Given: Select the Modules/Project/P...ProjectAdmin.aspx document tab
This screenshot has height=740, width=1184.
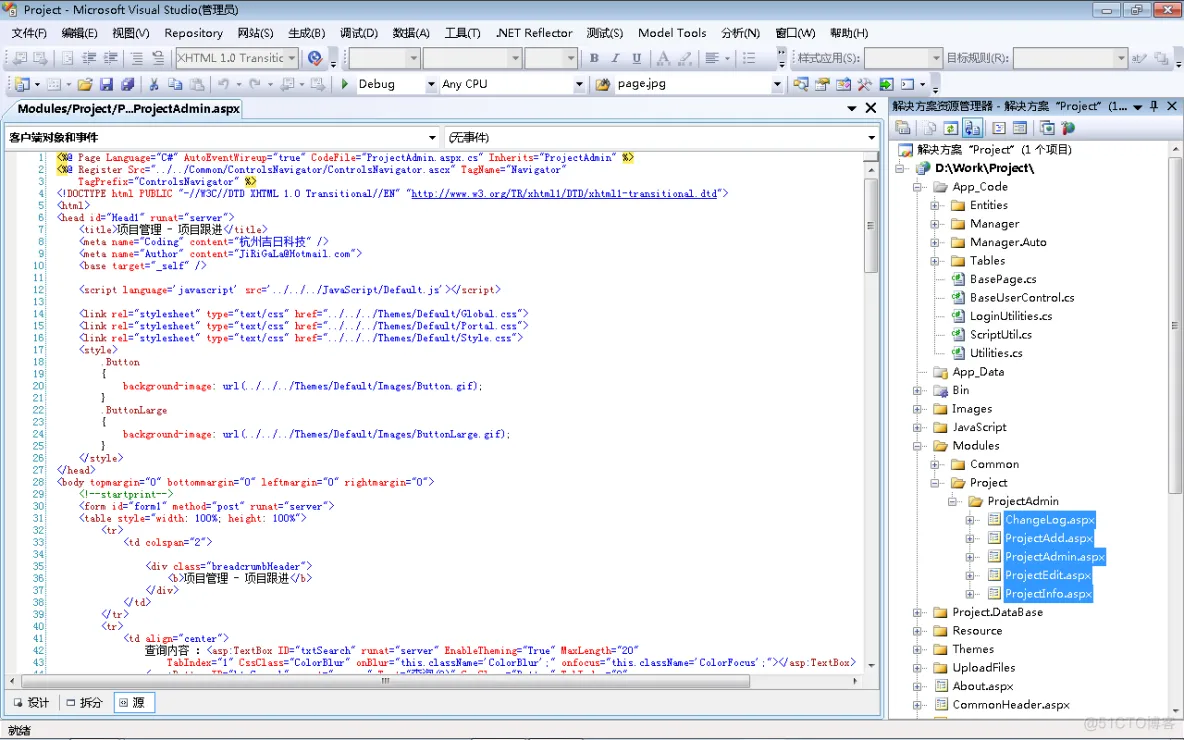Looking at the screenshot, I should [128, 109].
